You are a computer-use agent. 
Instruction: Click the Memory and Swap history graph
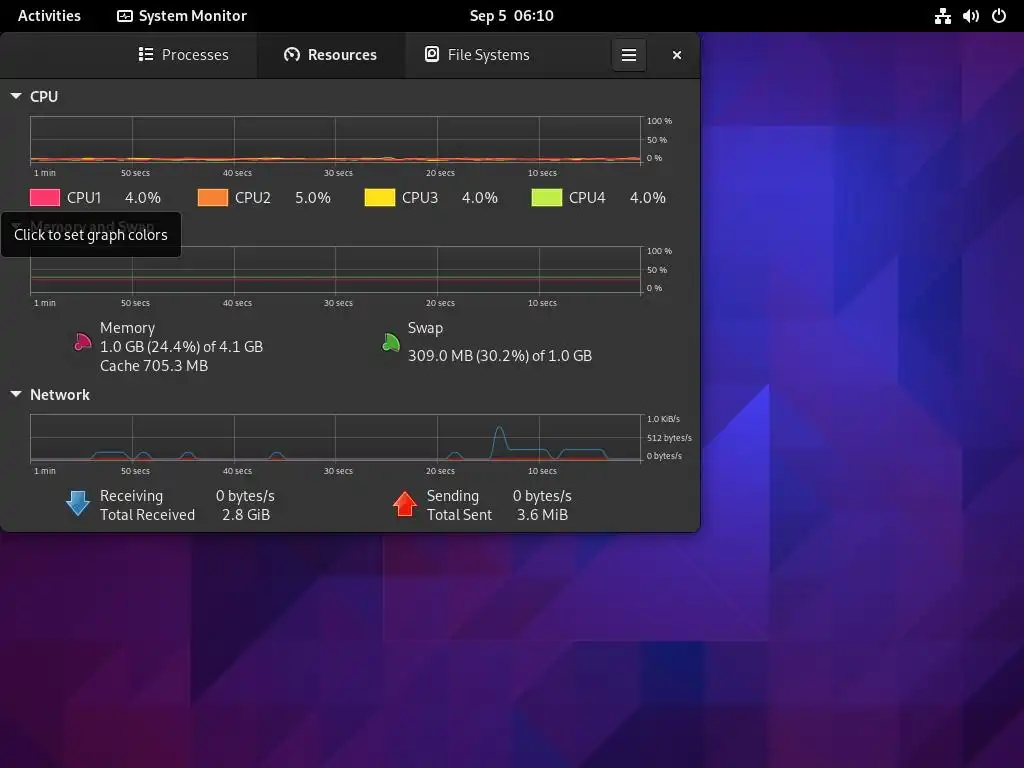coord(336,270)
